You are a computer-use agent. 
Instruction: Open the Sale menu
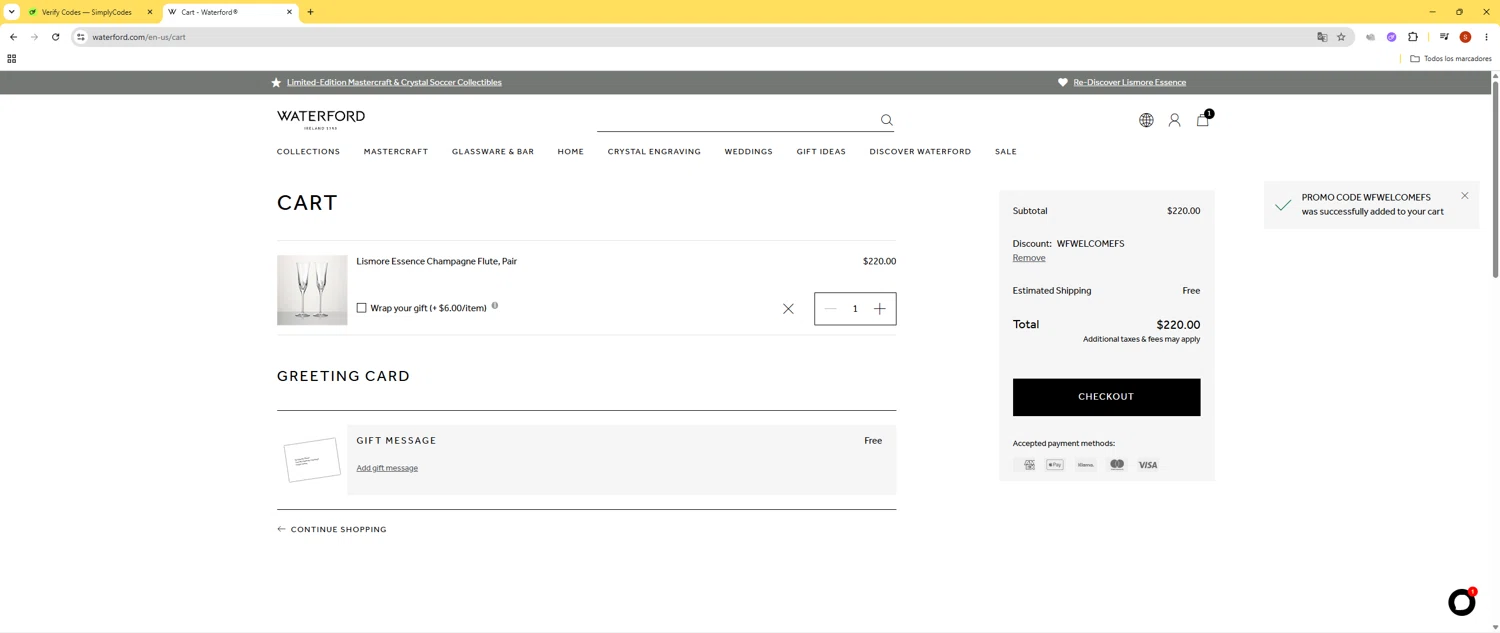[x=1006, y=152]
